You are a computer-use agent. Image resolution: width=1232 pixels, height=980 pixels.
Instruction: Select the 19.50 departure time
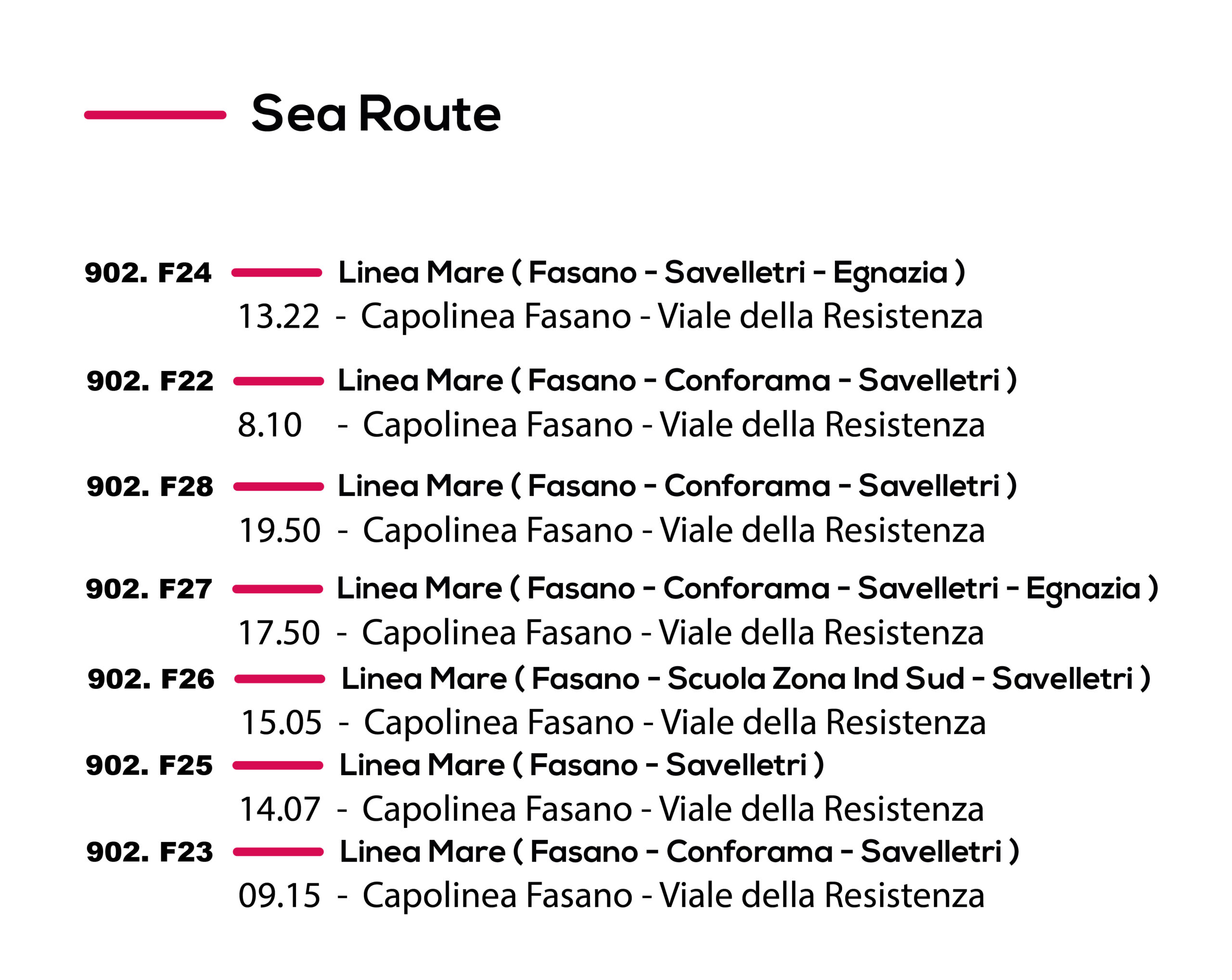(x=280, y=531)
